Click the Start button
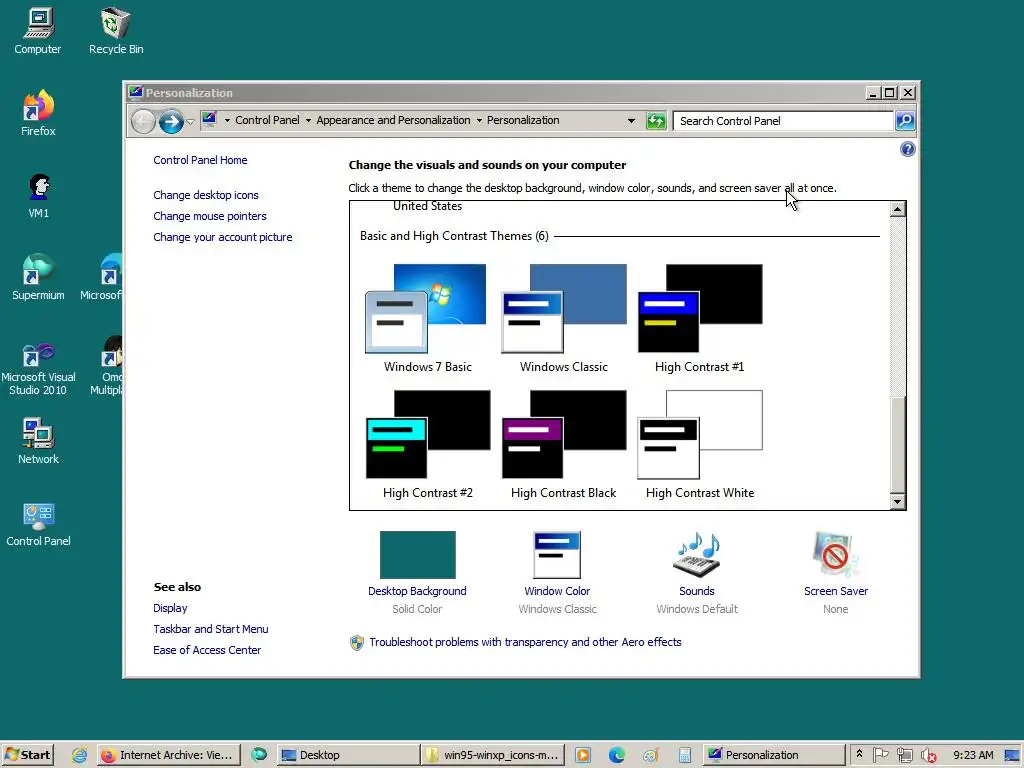This screenshot has height=768, width=1024. tap(27, 755)
